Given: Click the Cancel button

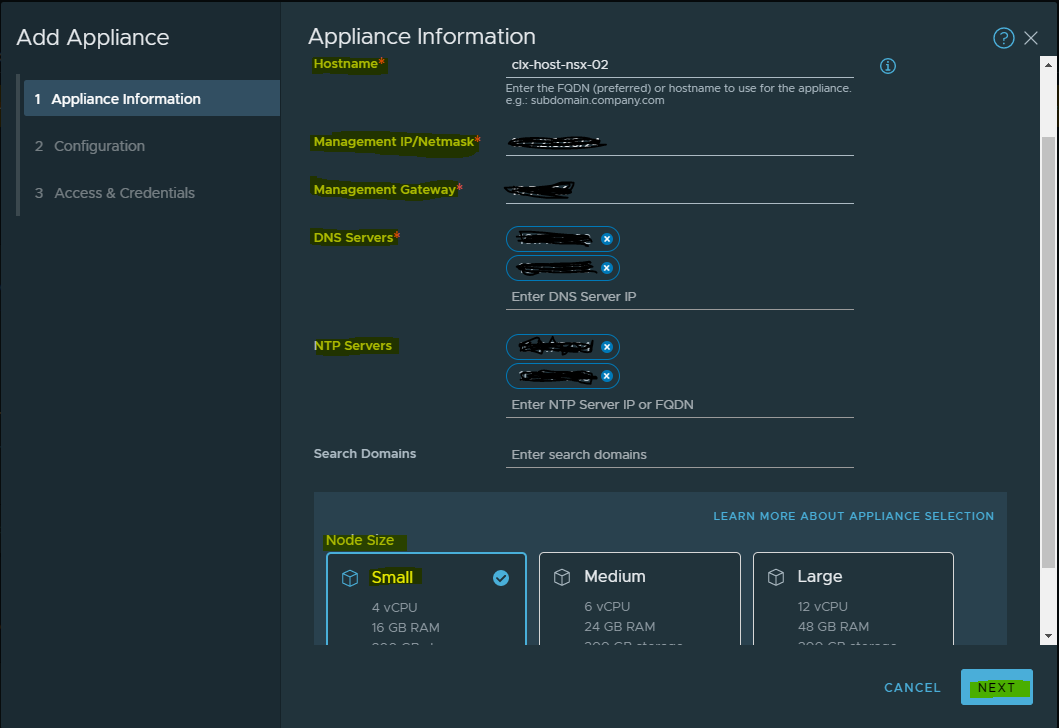Looking at the screenshot, I should coord(912,687).
